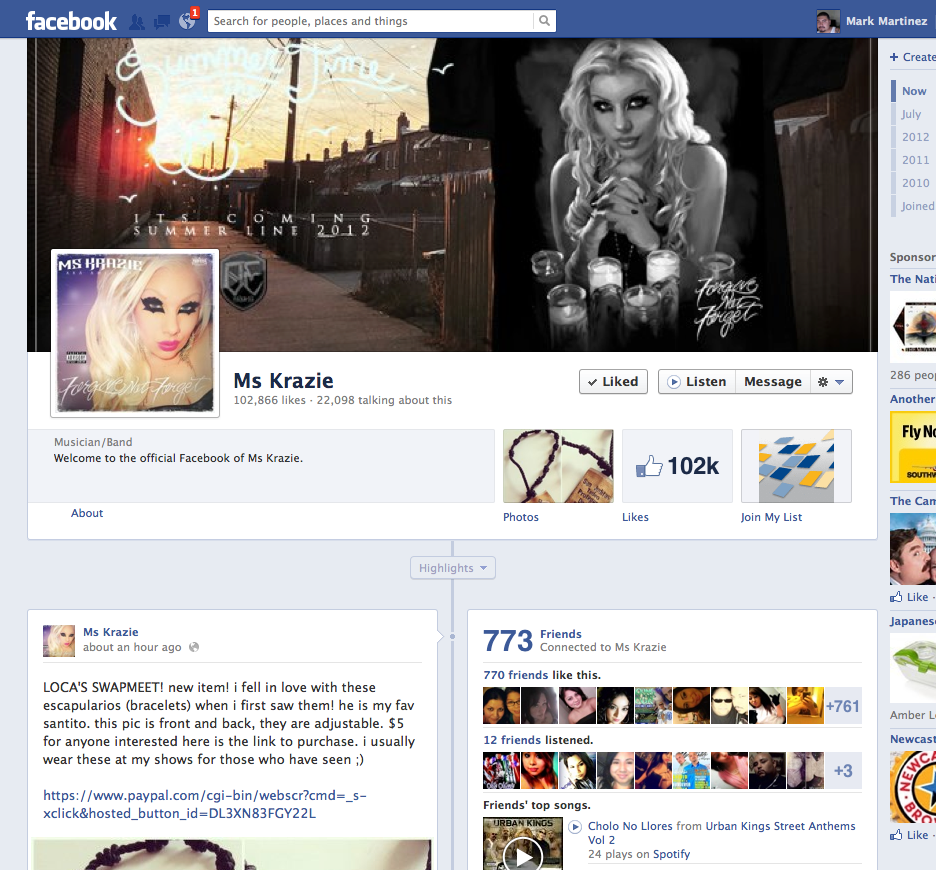Screen dimensions: 936x870
Task: Show +3 more friends who listened
Action: tap(843, 771)
